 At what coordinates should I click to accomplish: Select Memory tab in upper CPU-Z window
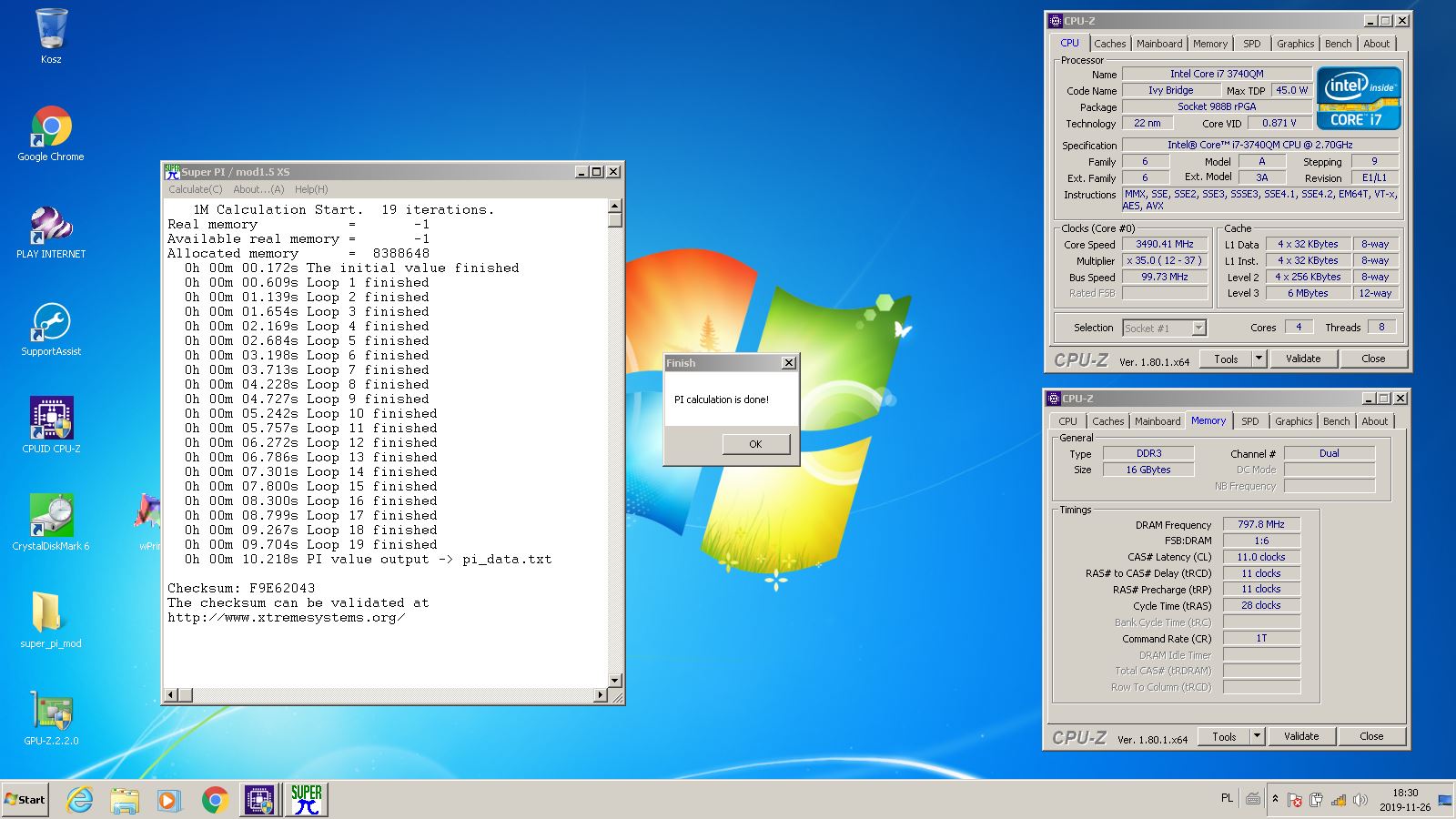tap(1210, 44)
